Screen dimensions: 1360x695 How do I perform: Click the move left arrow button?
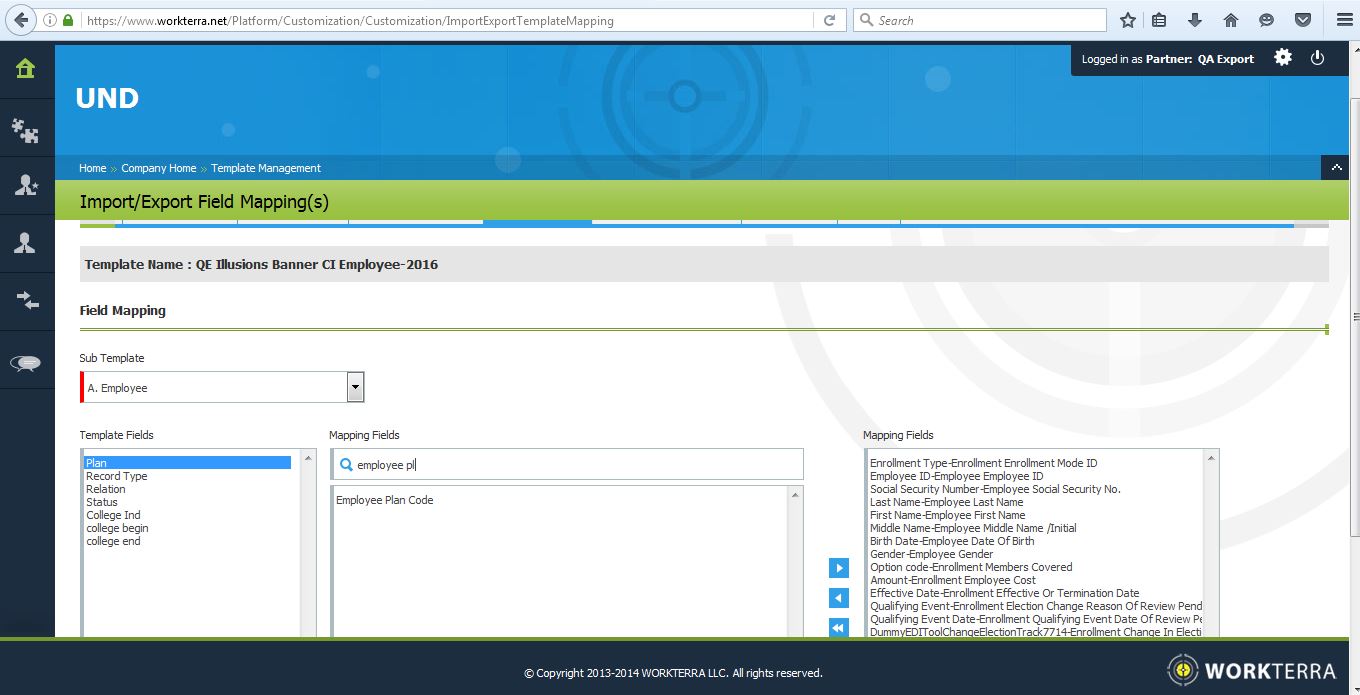[x=838, y=598]
